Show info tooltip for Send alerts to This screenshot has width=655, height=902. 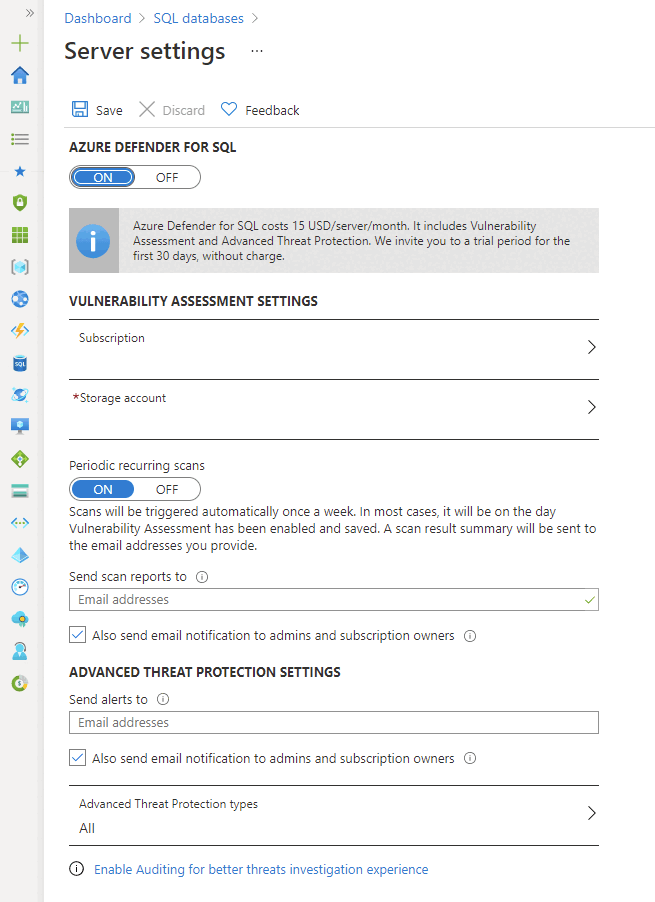pyautogui.click(x=163, y=700)
